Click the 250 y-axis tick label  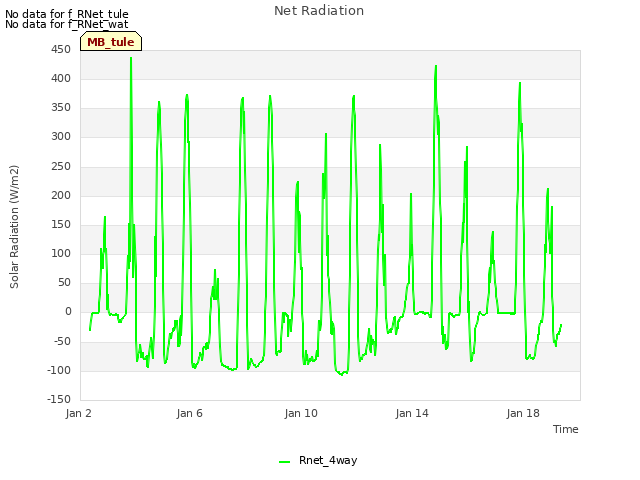pos(61,166)
